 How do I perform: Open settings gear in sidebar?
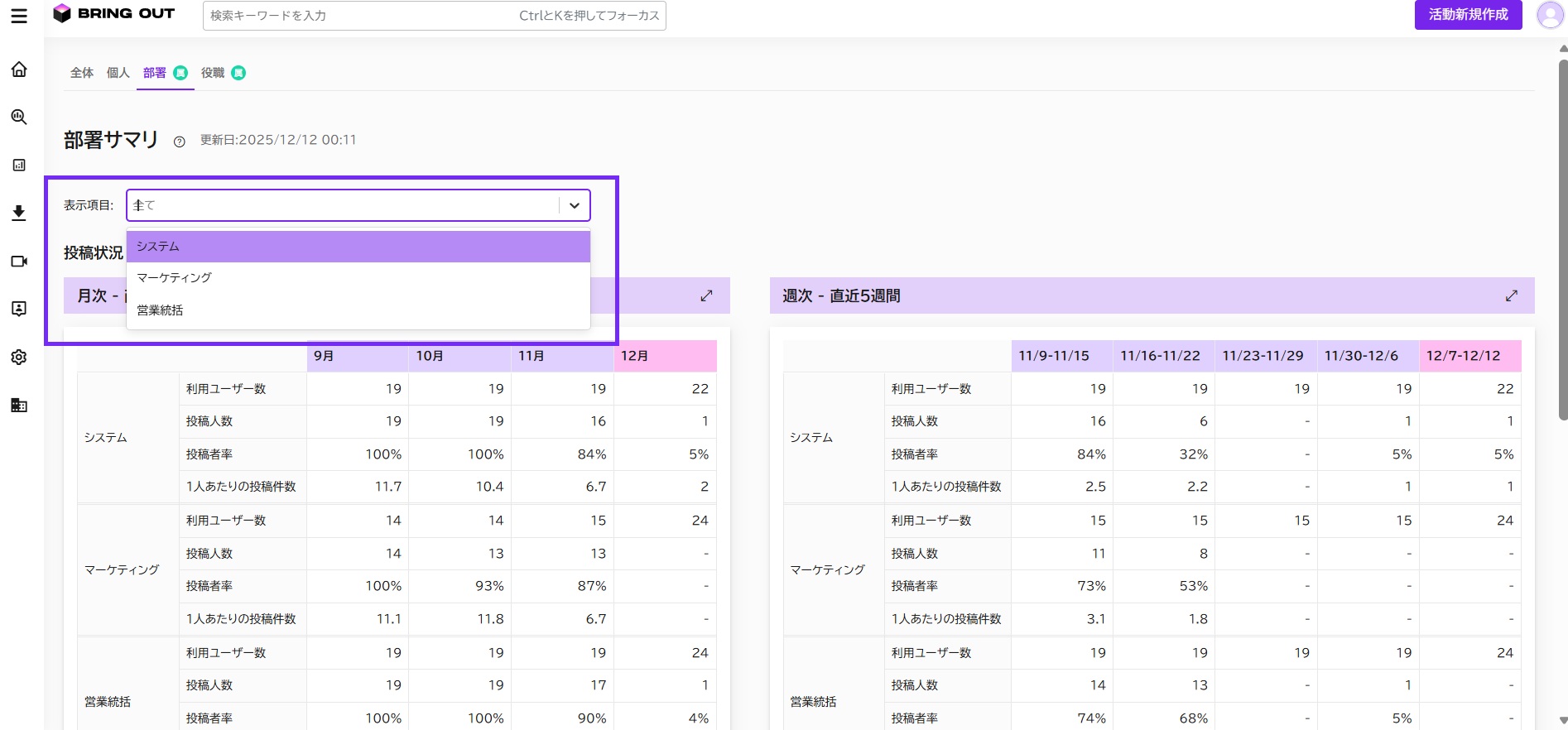tap(19, 357)
